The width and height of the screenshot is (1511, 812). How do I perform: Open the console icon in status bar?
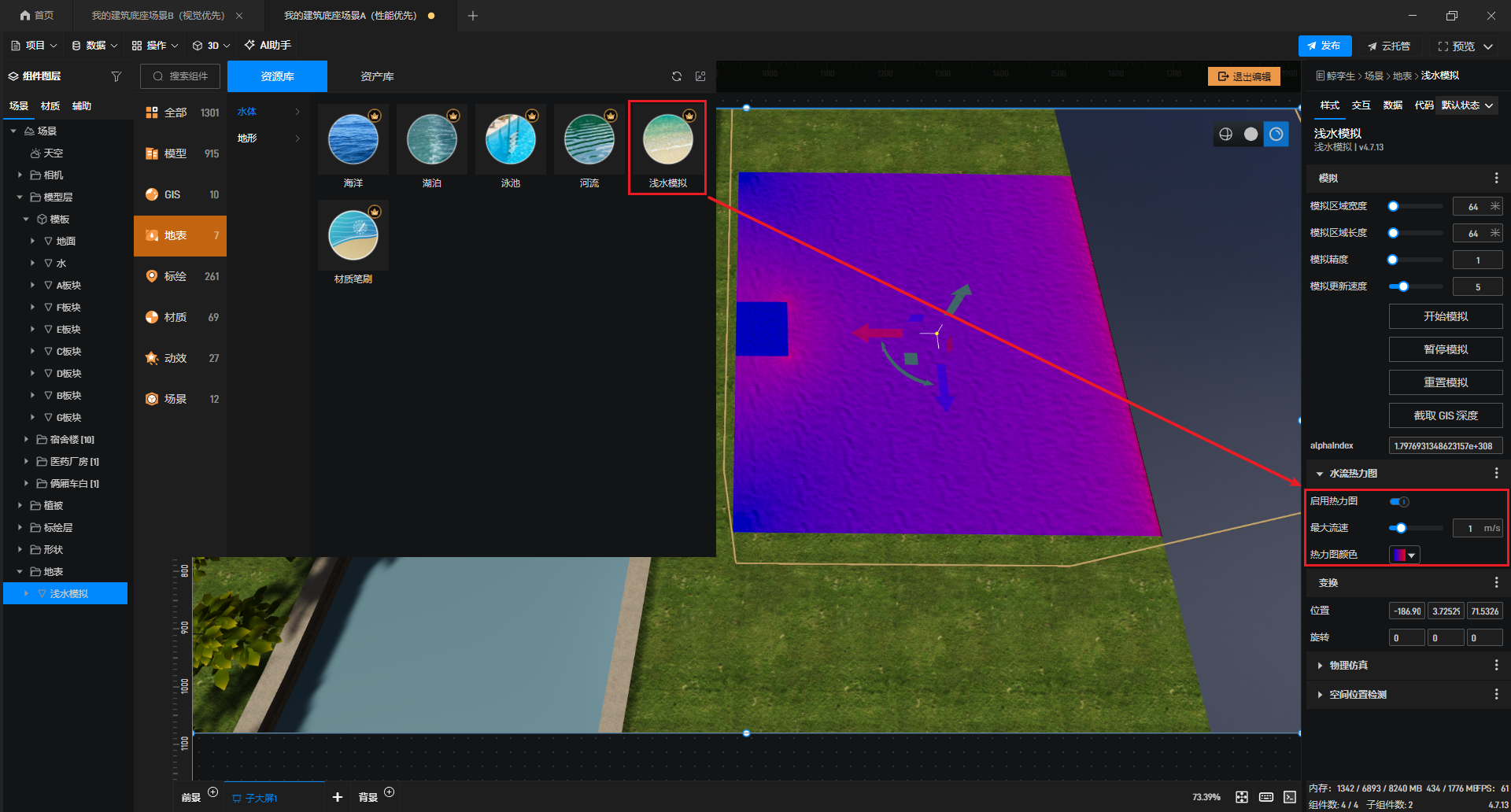coord(1290,797)
